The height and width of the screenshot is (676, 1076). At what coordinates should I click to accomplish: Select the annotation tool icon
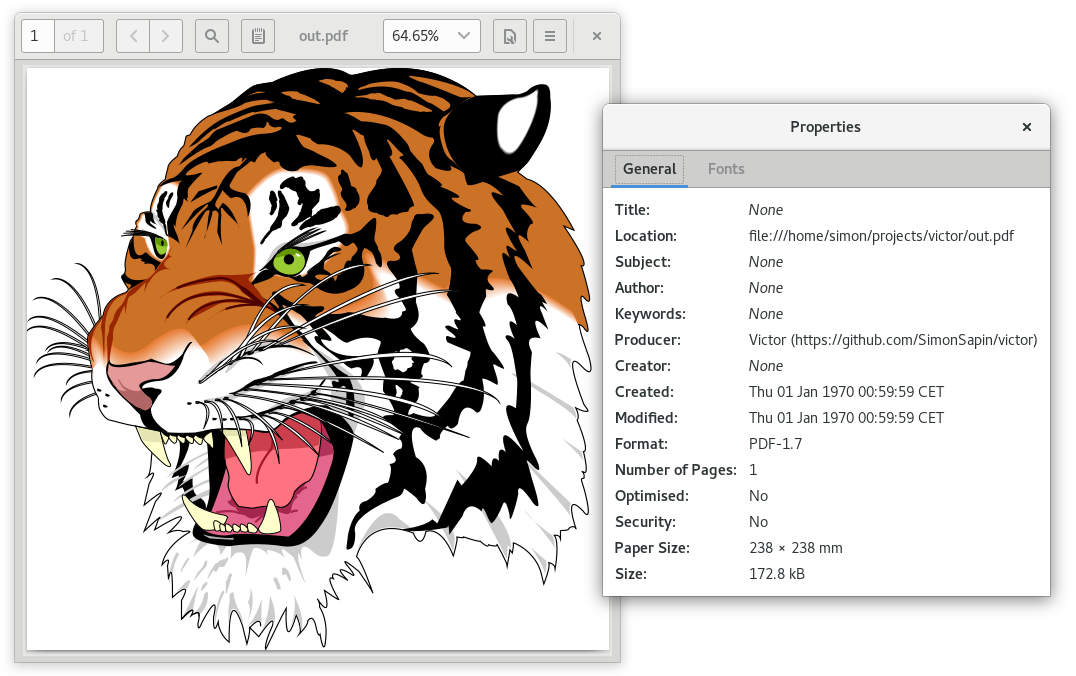[258, 36]
